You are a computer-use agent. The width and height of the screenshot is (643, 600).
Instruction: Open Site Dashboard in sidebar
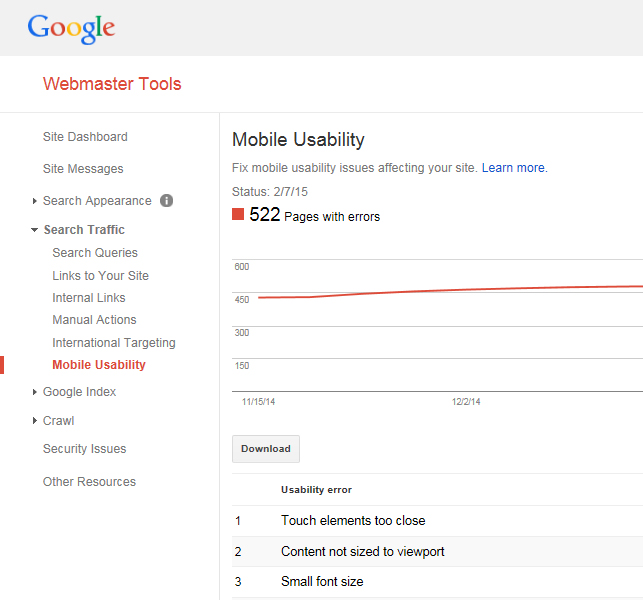tap(85, 137)
